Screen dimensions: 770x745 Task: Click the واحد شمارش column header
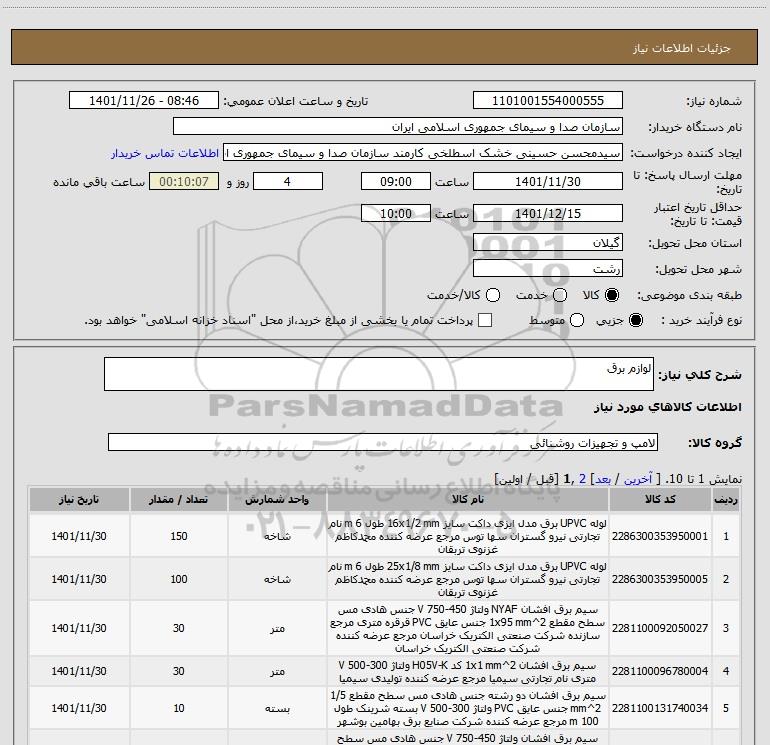(x=277, y=499)
